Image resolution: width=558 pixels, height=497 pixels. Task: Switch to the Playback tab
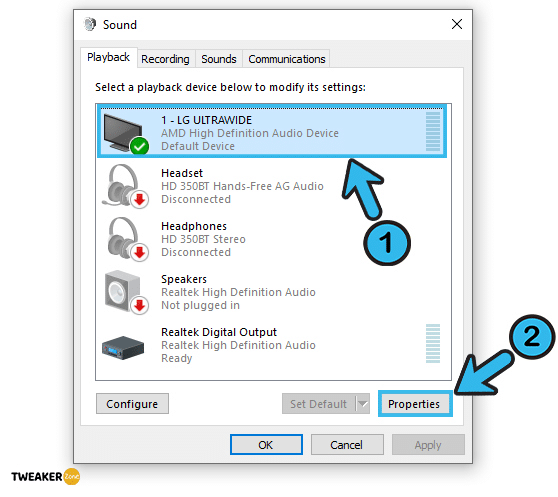point(109,57)
